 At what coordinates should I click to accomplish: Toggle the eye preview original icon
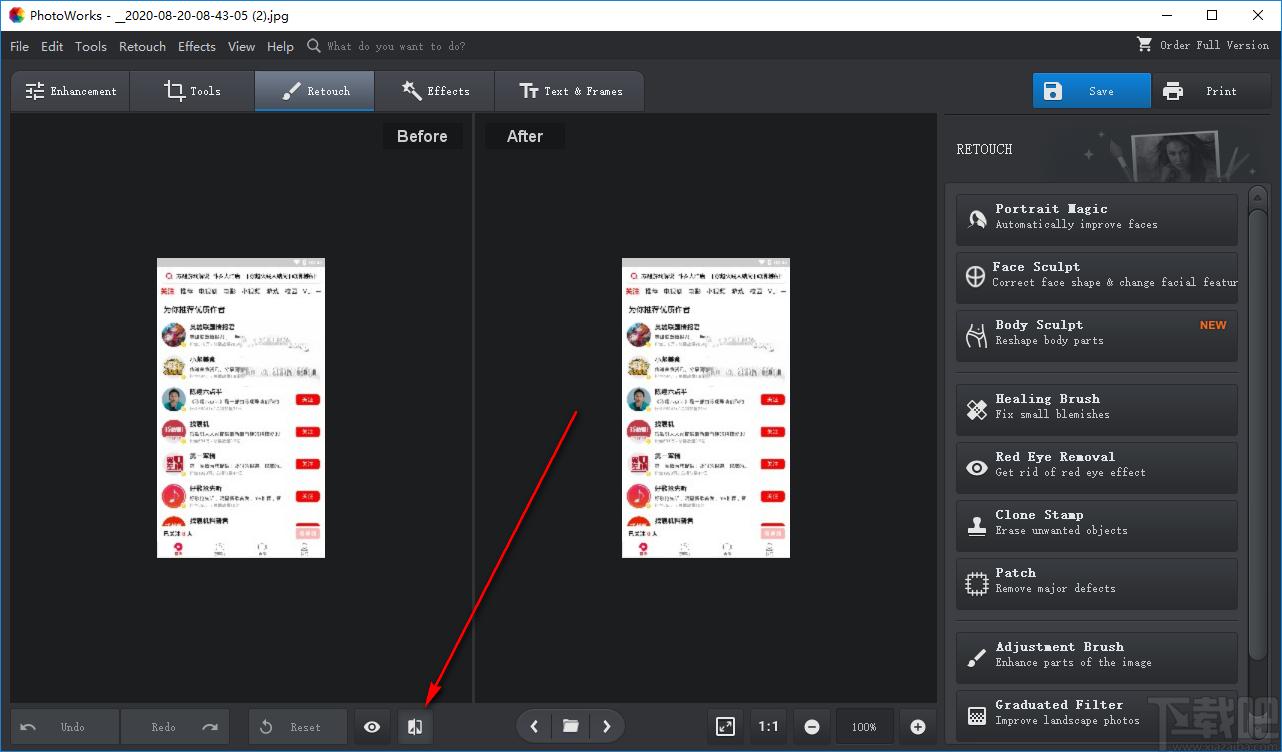pos(372,727)
